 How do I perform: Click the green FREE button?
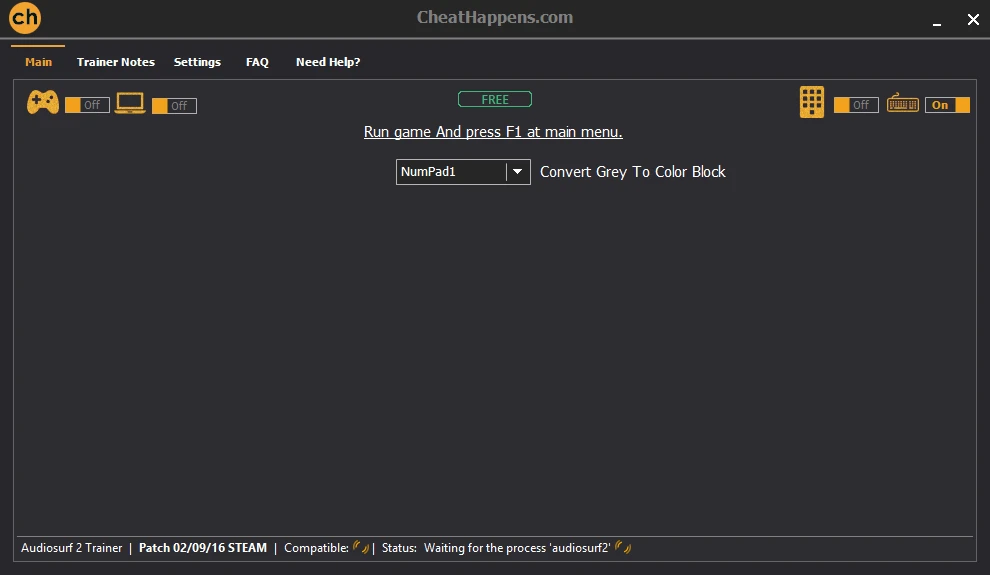pyautogui.click(x=495, y=99)
